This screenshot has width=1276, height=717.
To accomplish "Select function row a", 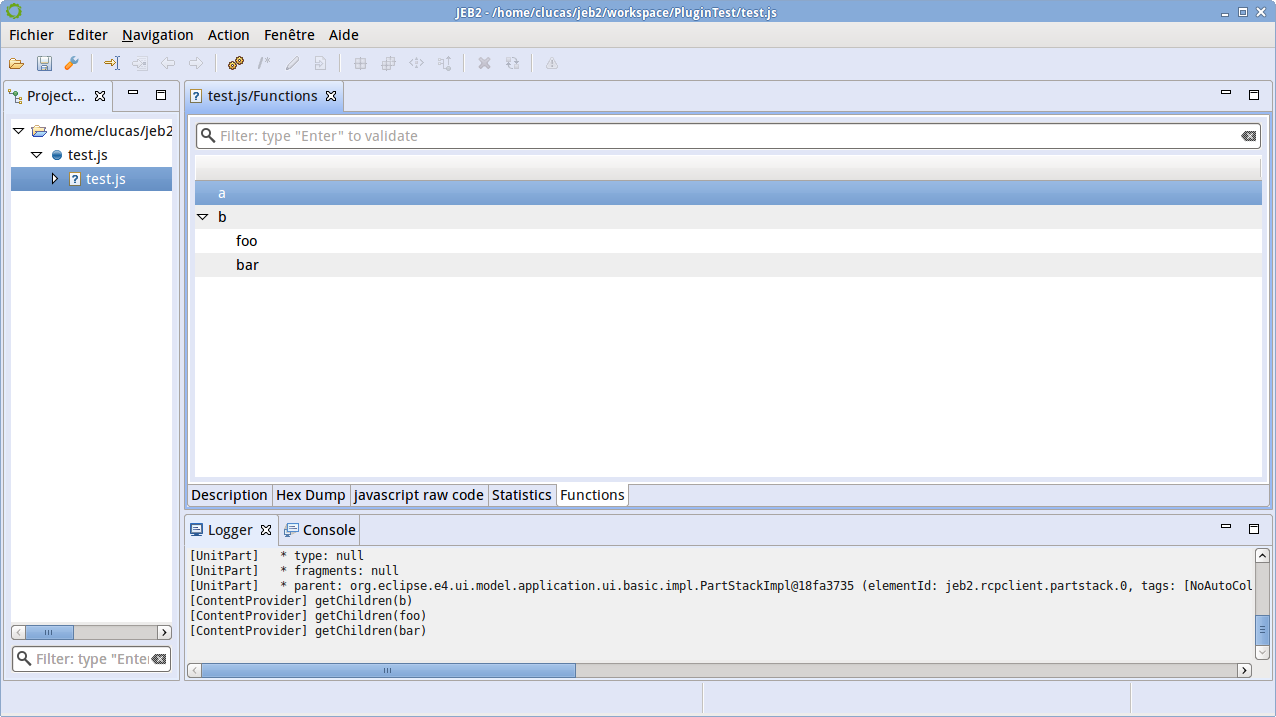I will click(728, 193).
